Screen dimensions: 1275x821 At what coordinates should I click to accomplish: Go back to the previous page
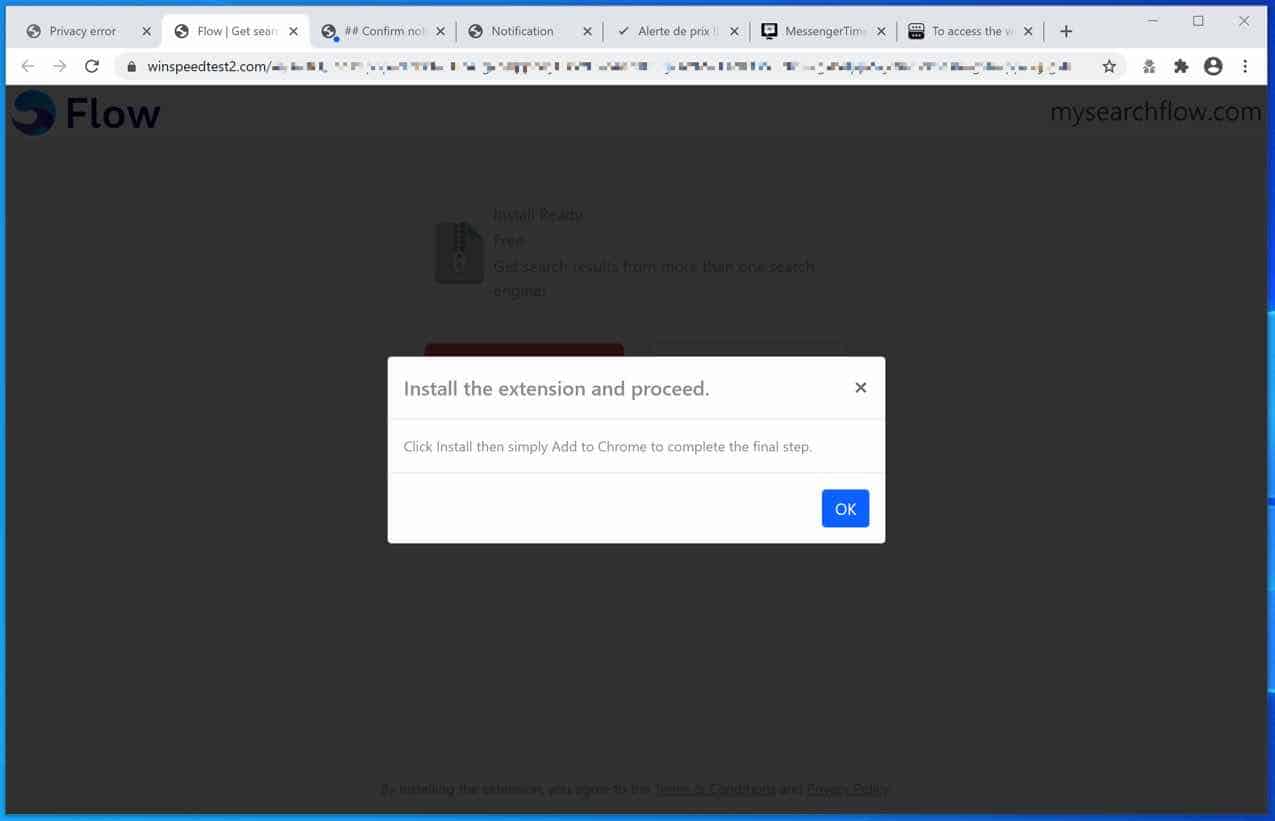pos(27,66)
